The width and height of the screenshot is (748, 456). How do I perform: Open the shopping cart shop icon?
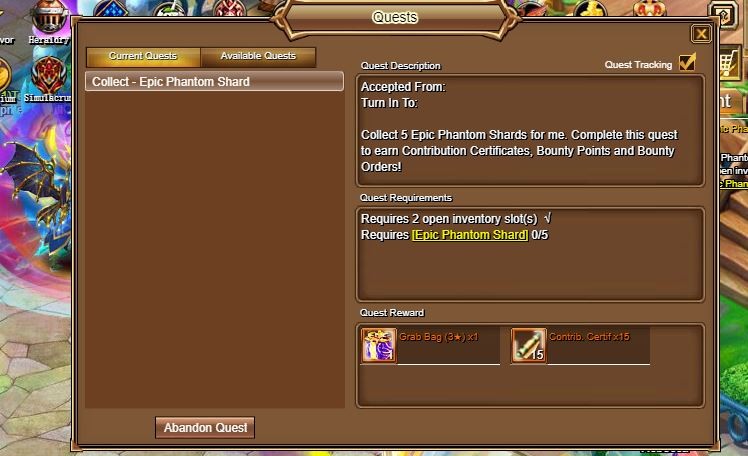click(x=728, y=64)
